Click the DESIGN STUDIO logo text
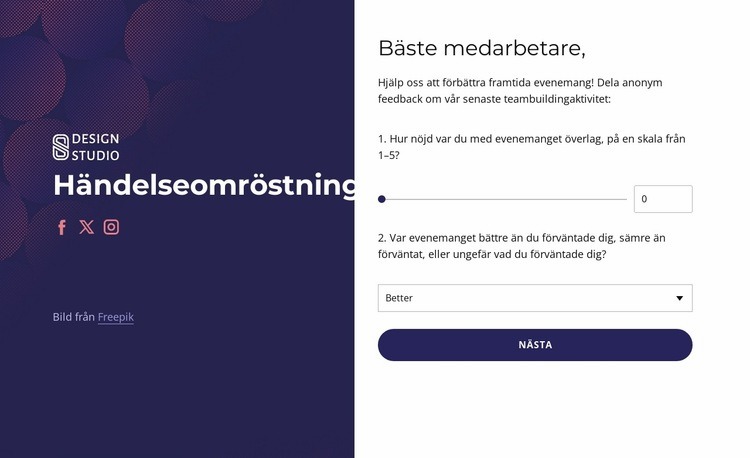Viewport: 750px width, 458px height. pyautogui.click(x=98, y=147)
